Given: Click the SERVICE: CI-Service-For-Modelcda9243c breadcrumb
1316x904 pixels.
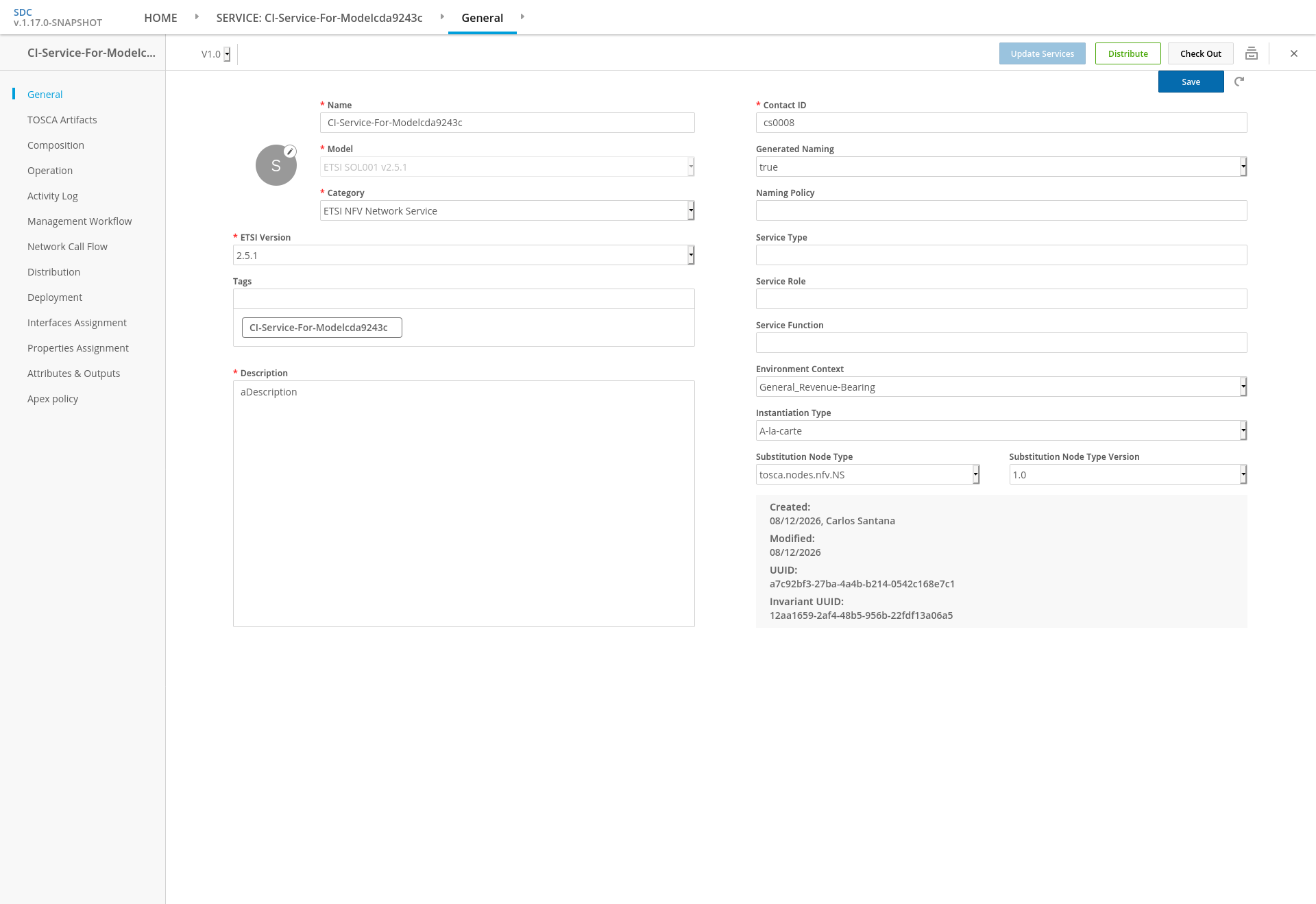Looking at the screenshot, I should 319,18.
